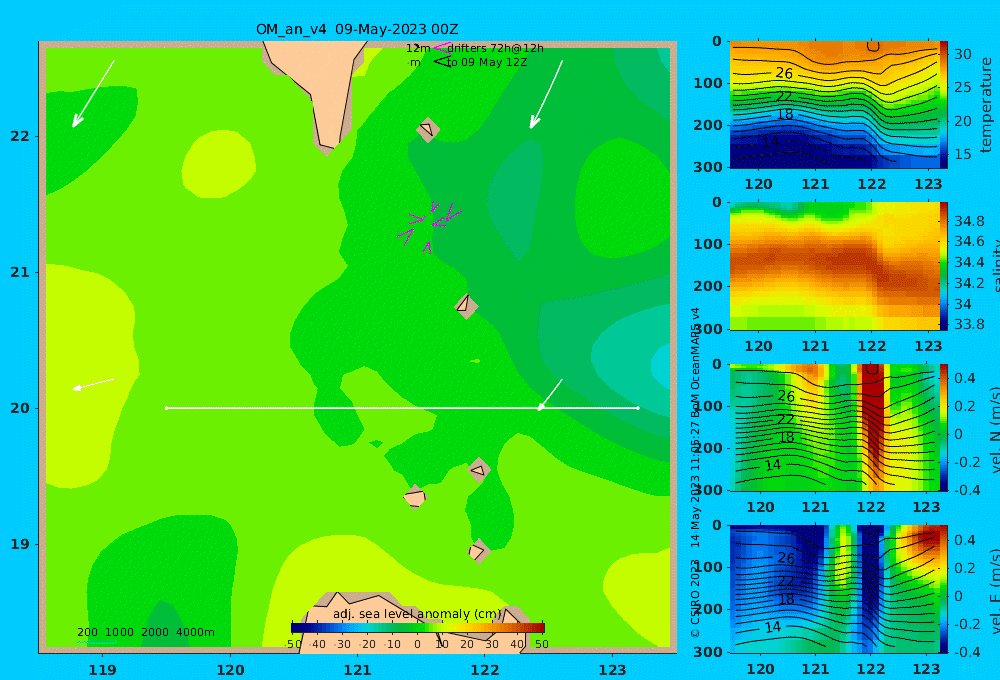Click the vel. N panel colorbar

(x=943, y=427)
